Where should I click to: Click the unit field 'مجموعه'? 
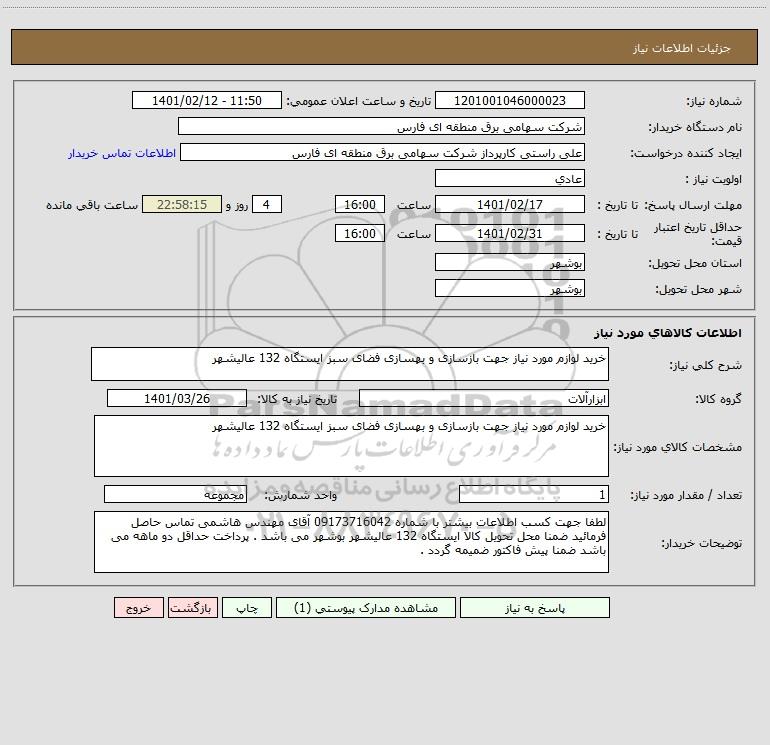click(175, 495)
